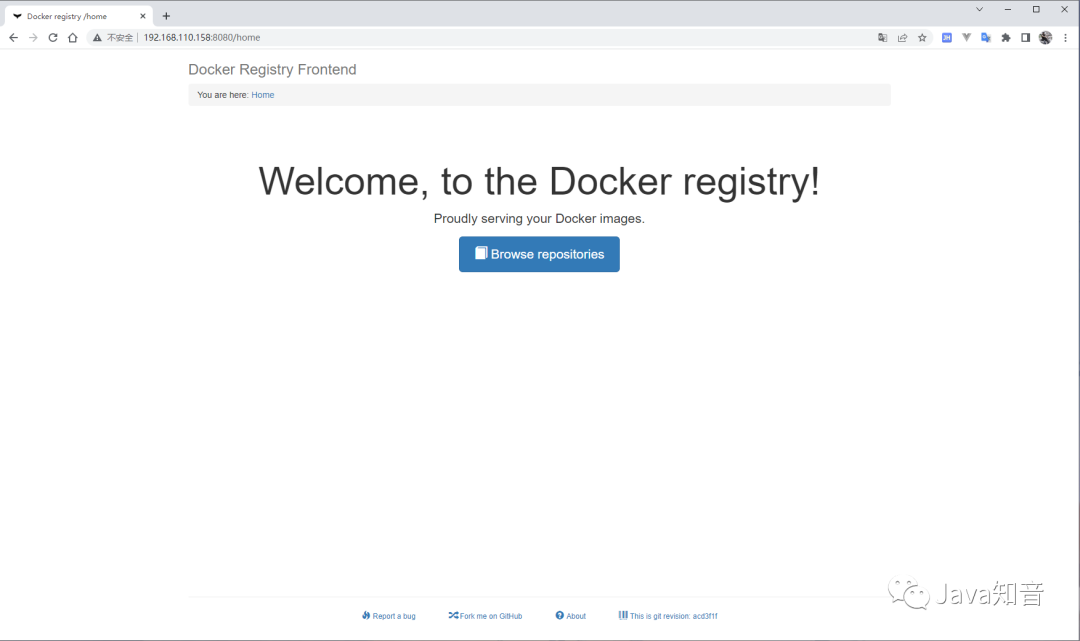Navigate back using the back arrow
The height and width of the screenshot is (641, 1080).
pos(13,37)
